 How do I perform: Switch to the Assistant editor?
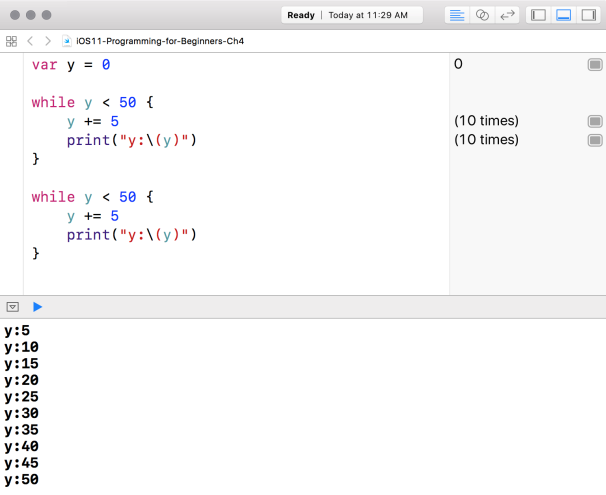click(x=482, y=15)
